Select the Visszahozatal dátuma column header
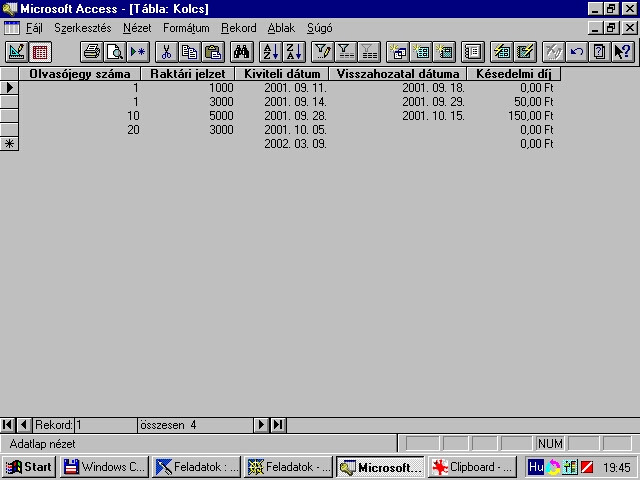Viewport: 640px width, 480px height. pyautogui.click(x=398, y=74)
